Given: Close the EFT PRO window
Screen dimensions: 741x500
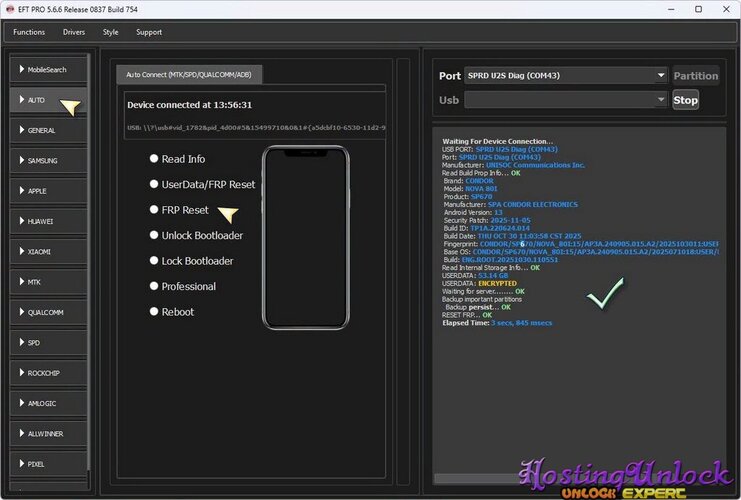Looking at the screenshot, I should coord(726,9).
